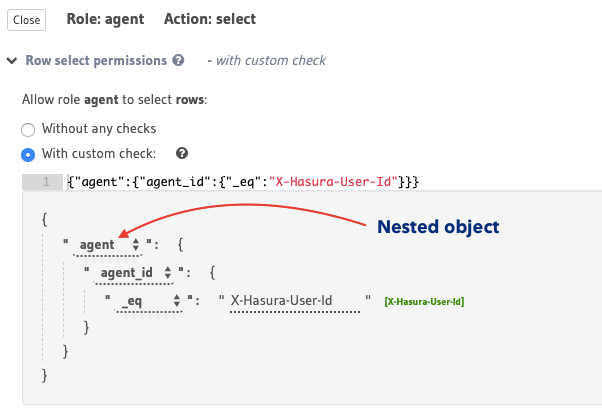Click line number 1 in editor gutter
The width and height of the screenshot is (602, 415).
point(44,181)
